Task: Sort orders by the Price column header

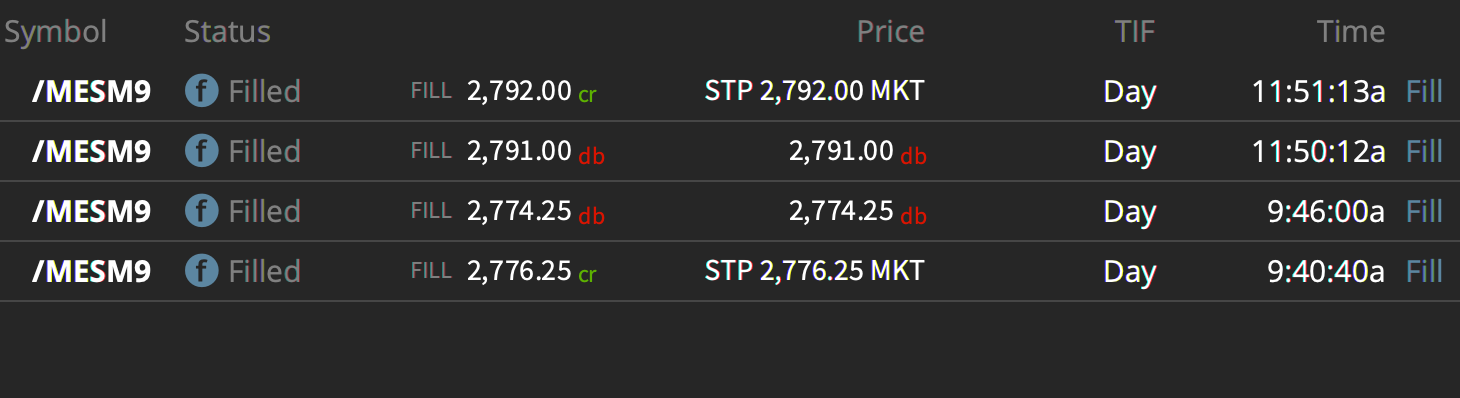Action: pos(890,32)
